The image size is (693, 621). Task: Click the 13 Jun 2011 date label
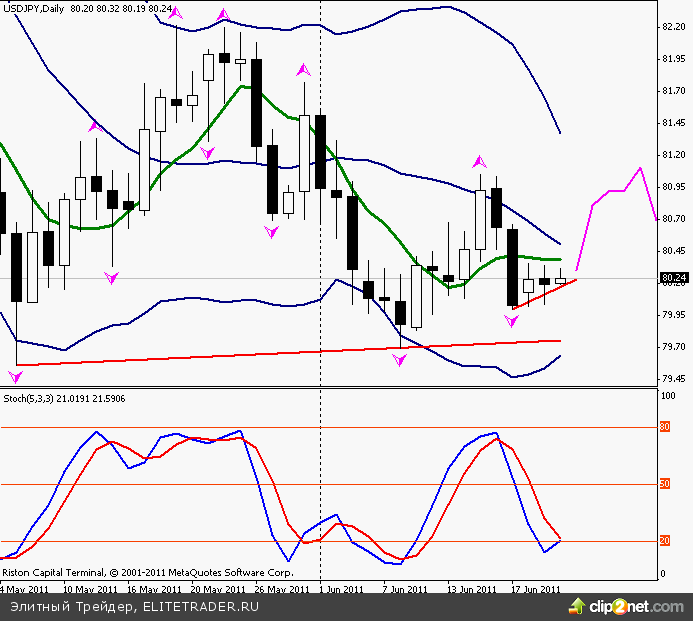click(474, 589)
